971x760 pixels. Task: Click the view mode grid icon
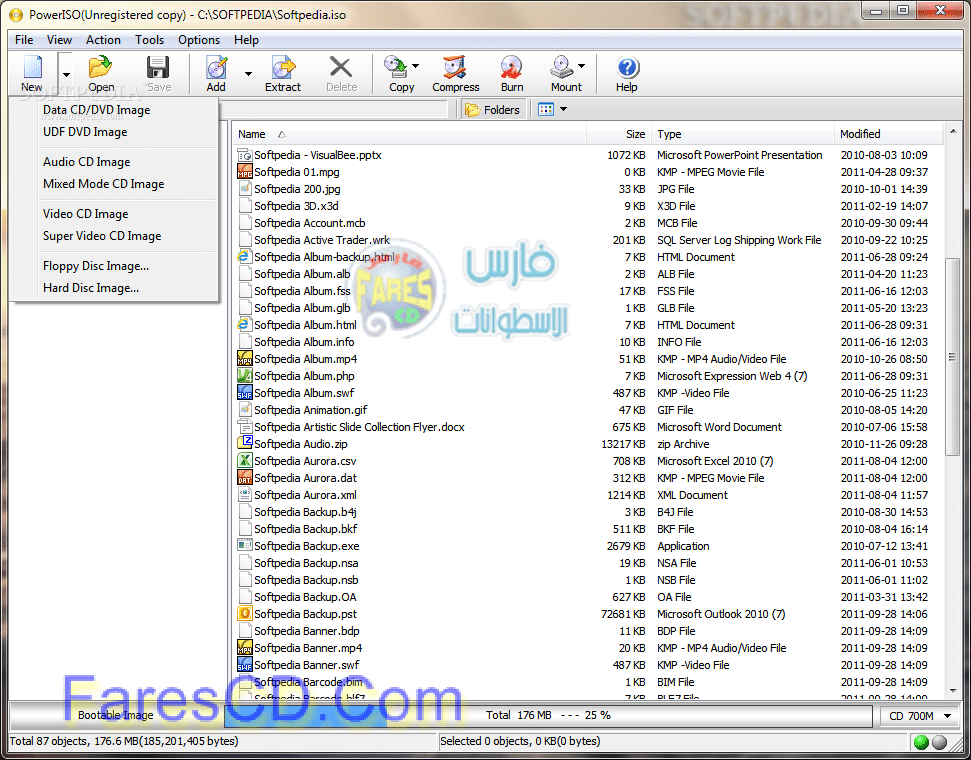[x=546, y=110]
